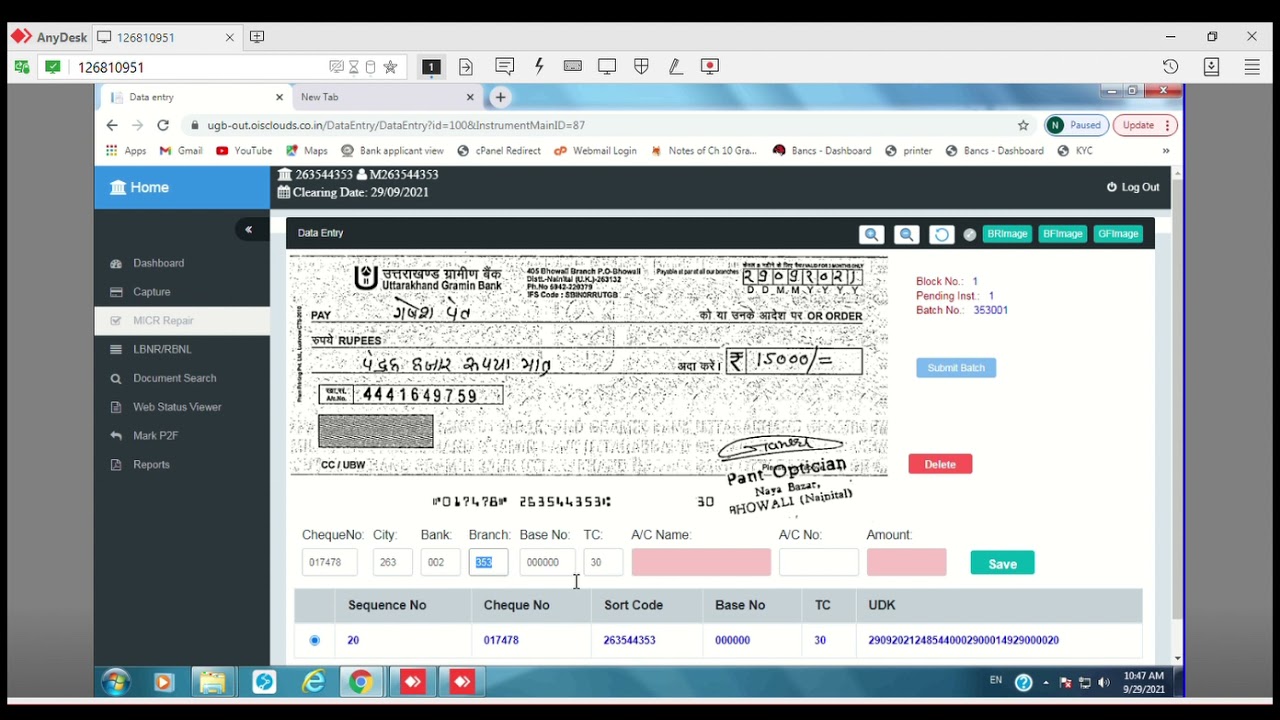This screenshot has height=720, width=1280.
Task: Collapse sidebar with double-arrow button
Action: pyautogui.click(x=249, y=230)
